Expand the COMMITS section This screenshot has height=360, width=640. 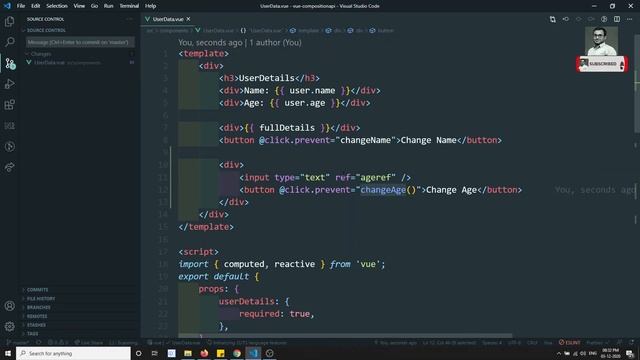[38, 290]
